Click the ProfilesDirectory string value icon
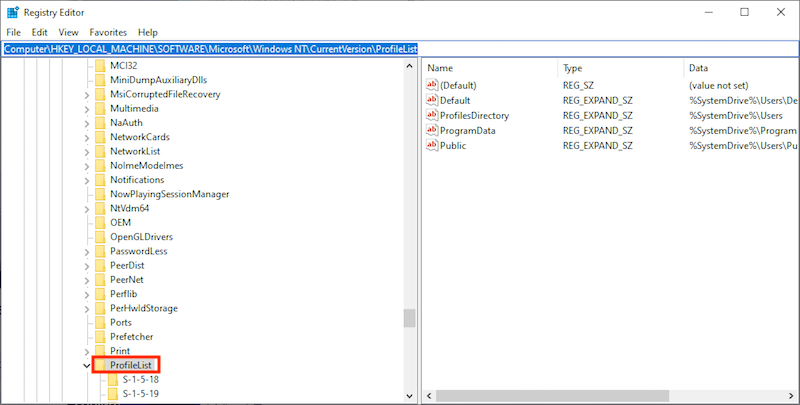 432,115
